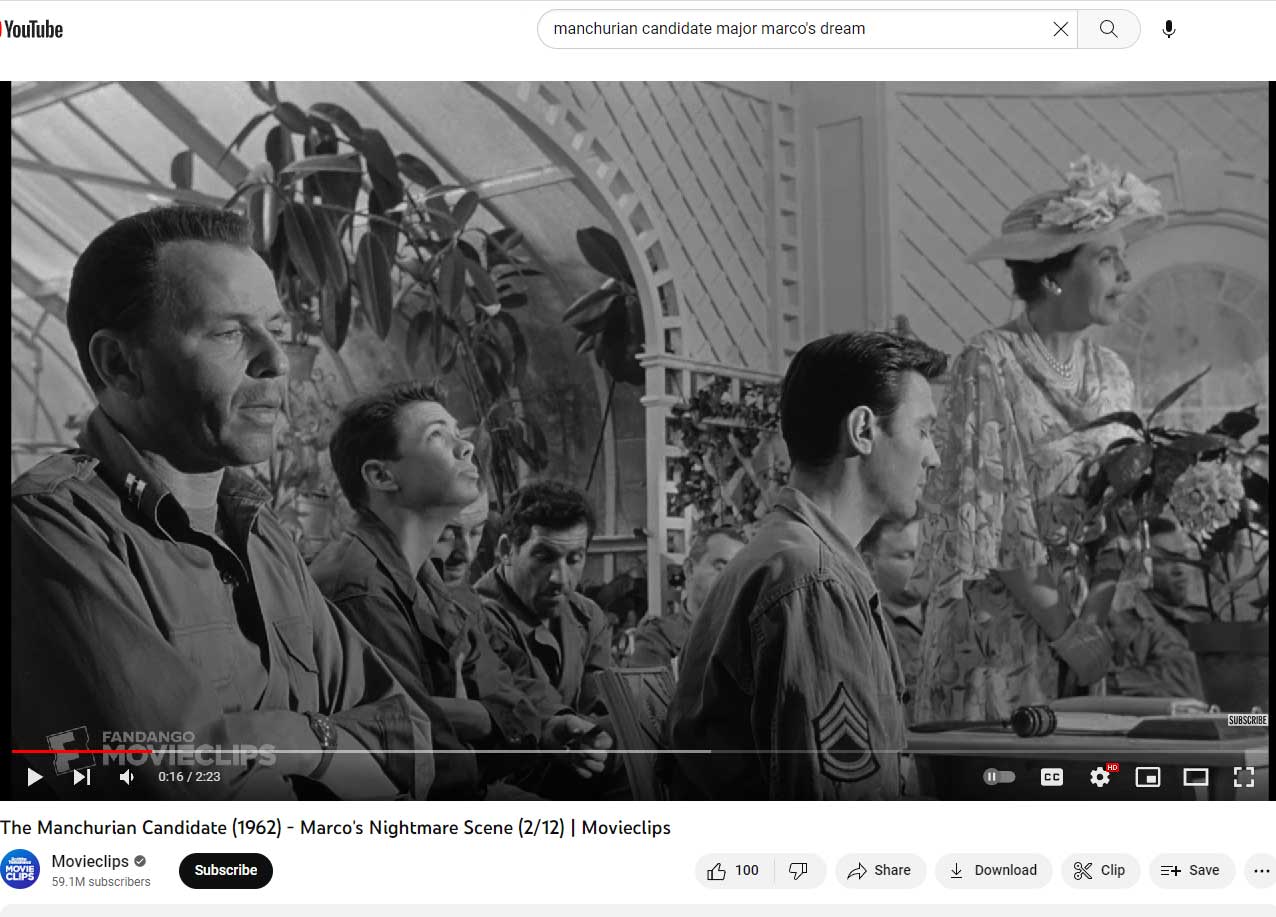
Task: Enable theater mode view
Action: coord(1196,777)
